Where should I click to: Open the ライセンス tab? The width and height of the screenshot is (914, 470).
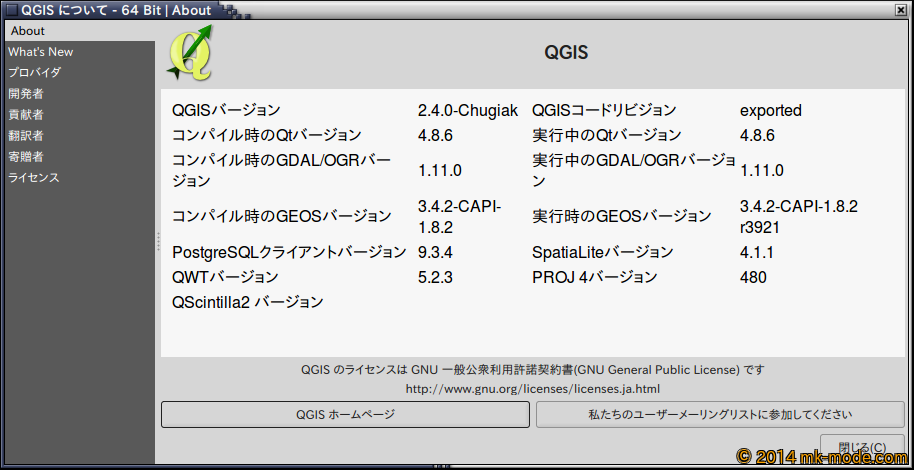point(34,178)
